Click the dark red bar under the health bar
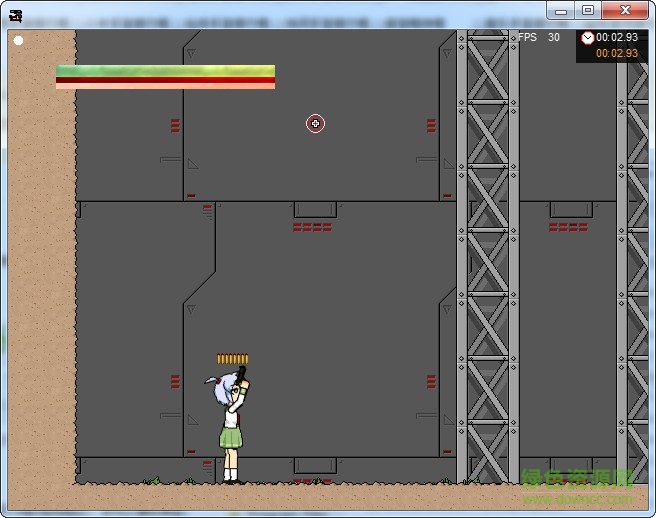 (x=165, y=80)
